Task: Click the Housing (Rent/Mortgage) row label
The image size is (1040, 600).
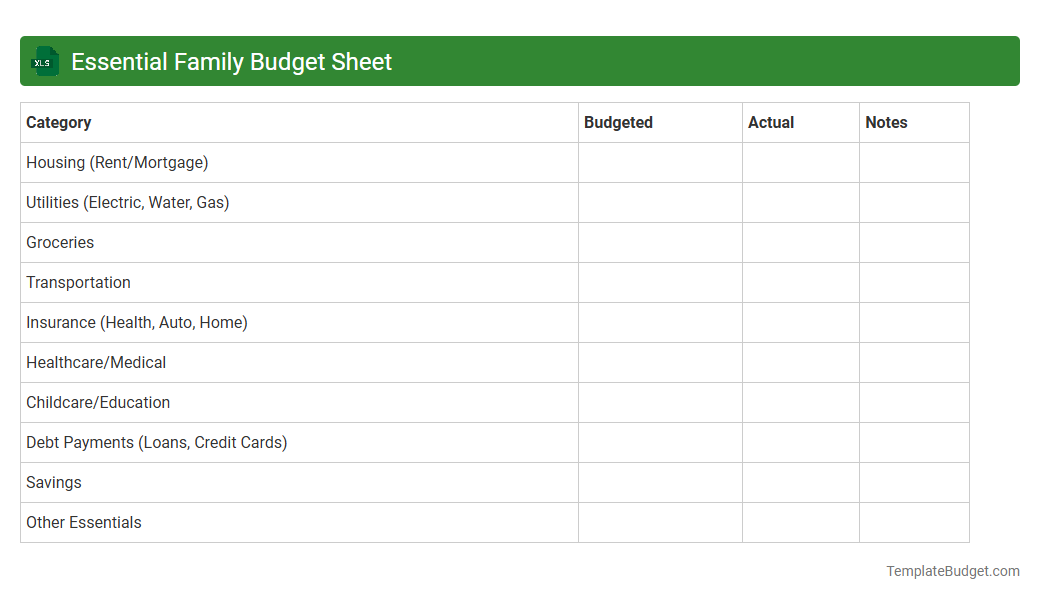Action: click(117, 162)
